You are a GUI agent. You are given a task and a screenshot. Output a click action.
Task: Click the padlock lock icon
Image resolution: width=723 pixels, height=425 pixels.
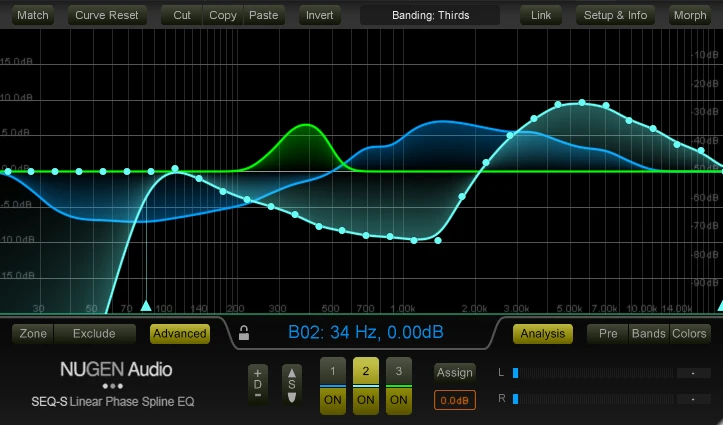243,334
